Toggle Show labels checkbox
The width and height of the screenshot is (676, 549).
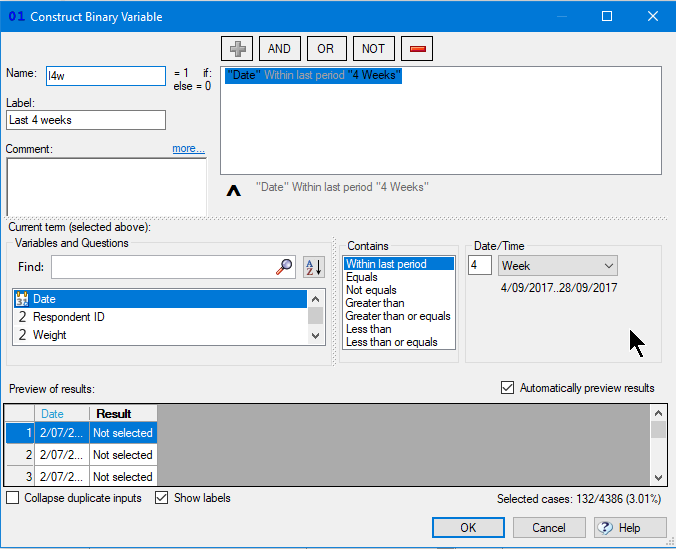point(161,498)
